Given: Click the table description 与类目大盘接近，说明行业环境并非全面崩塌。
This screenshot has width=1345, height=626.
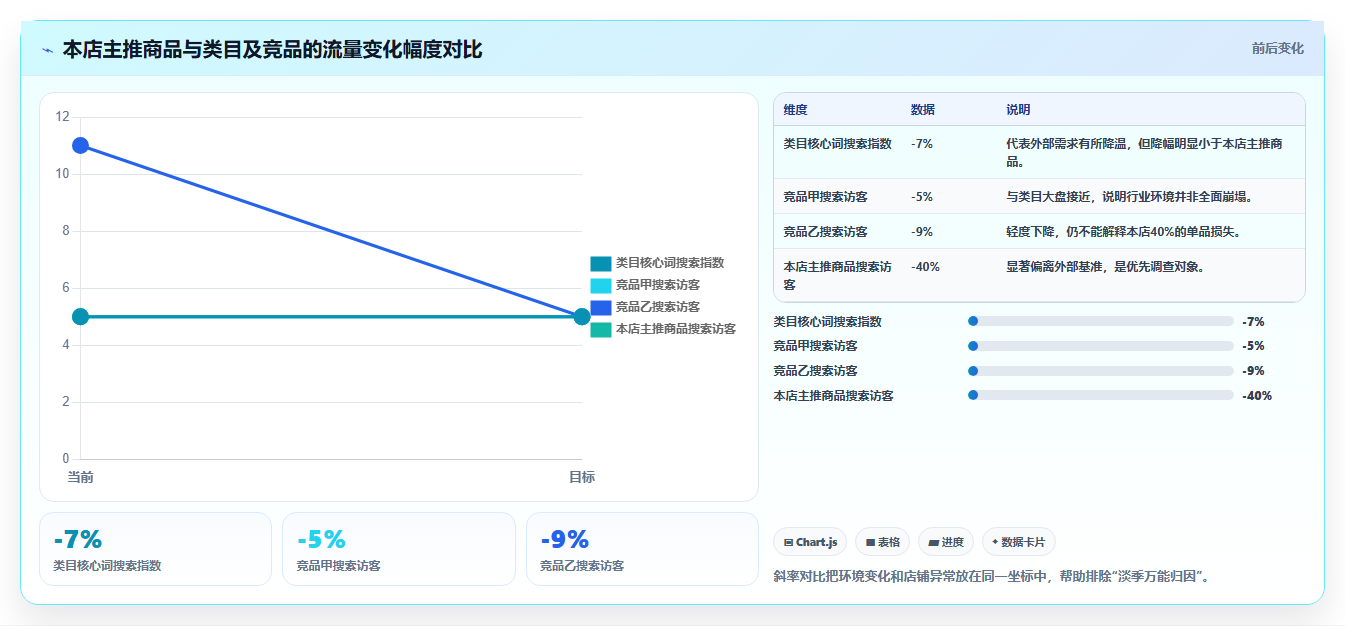Looking at the screenshot, I should click(1130, 197).
